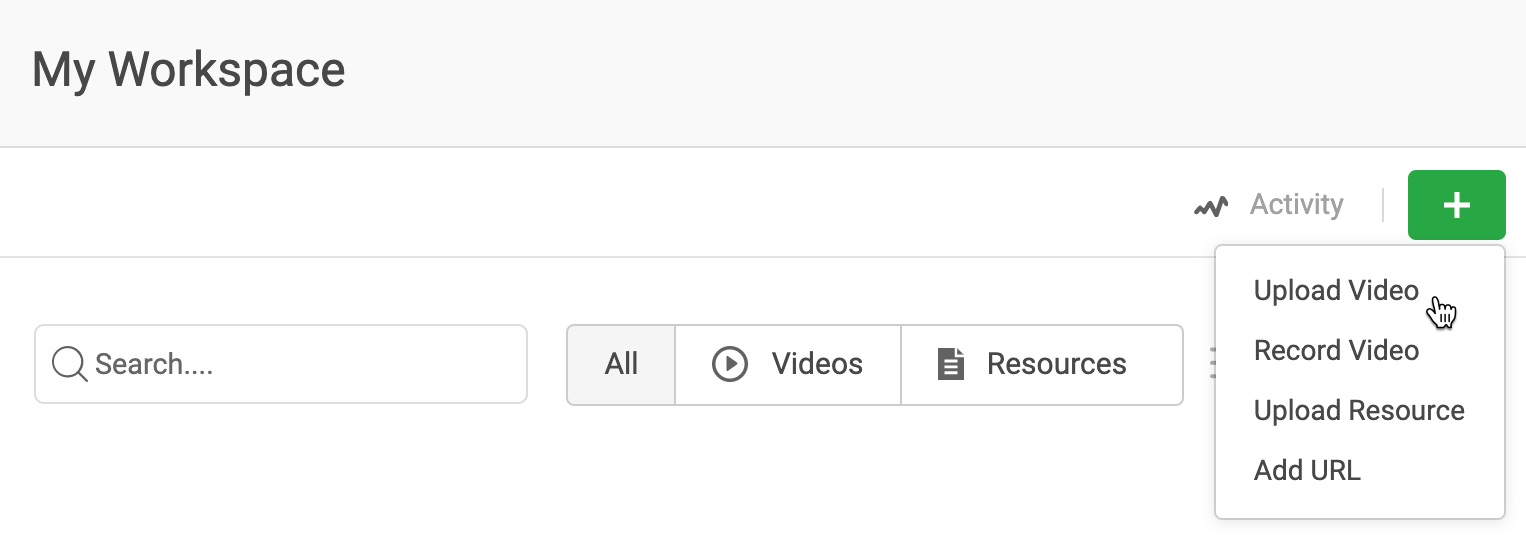Click the play circle icon beside Videos
The width and height of the screenshot is (1526, 544).
click(730, 364)
